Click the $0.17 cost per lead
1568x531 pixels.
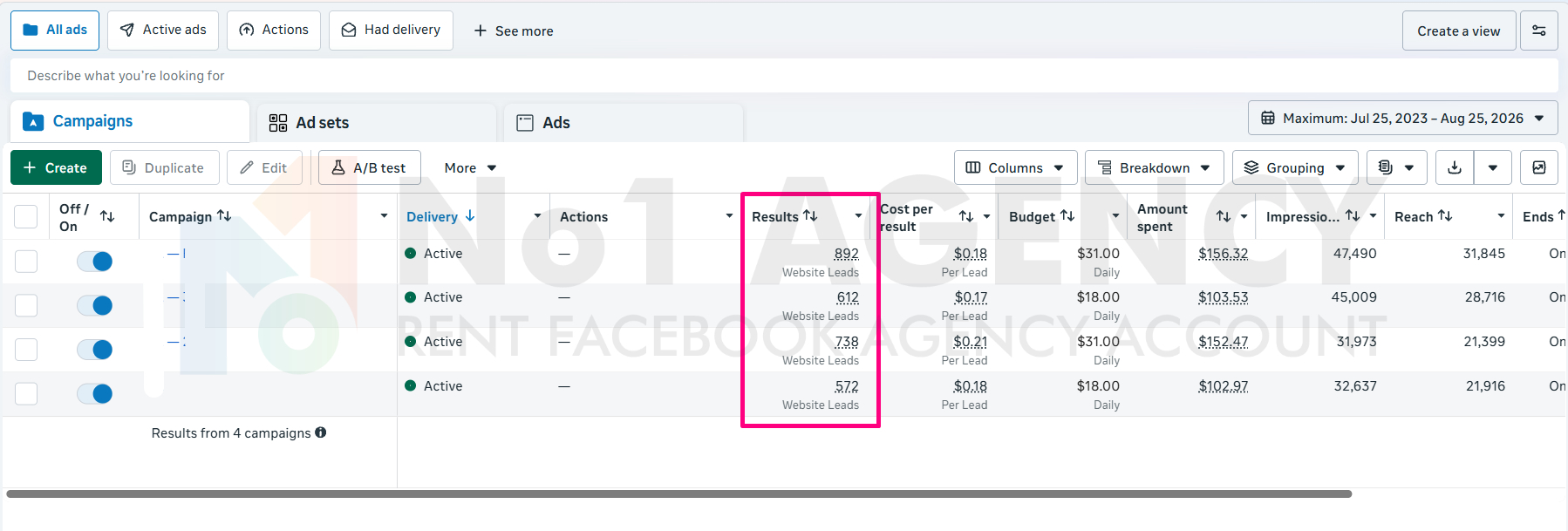click(971, 297)
